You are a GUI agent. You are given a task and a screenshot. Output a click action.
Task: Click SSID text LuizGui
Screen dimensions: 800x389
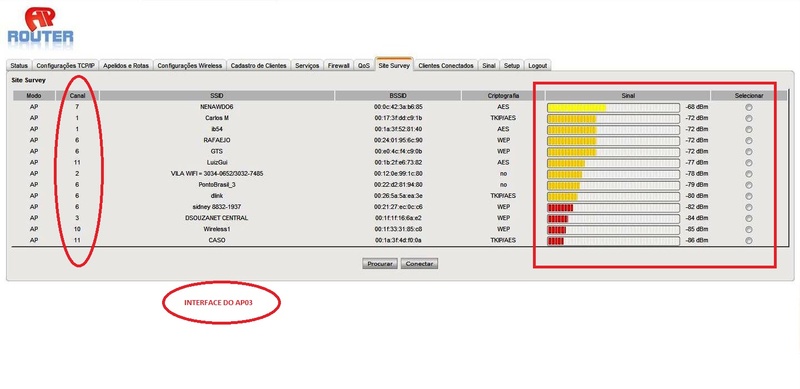217,163
